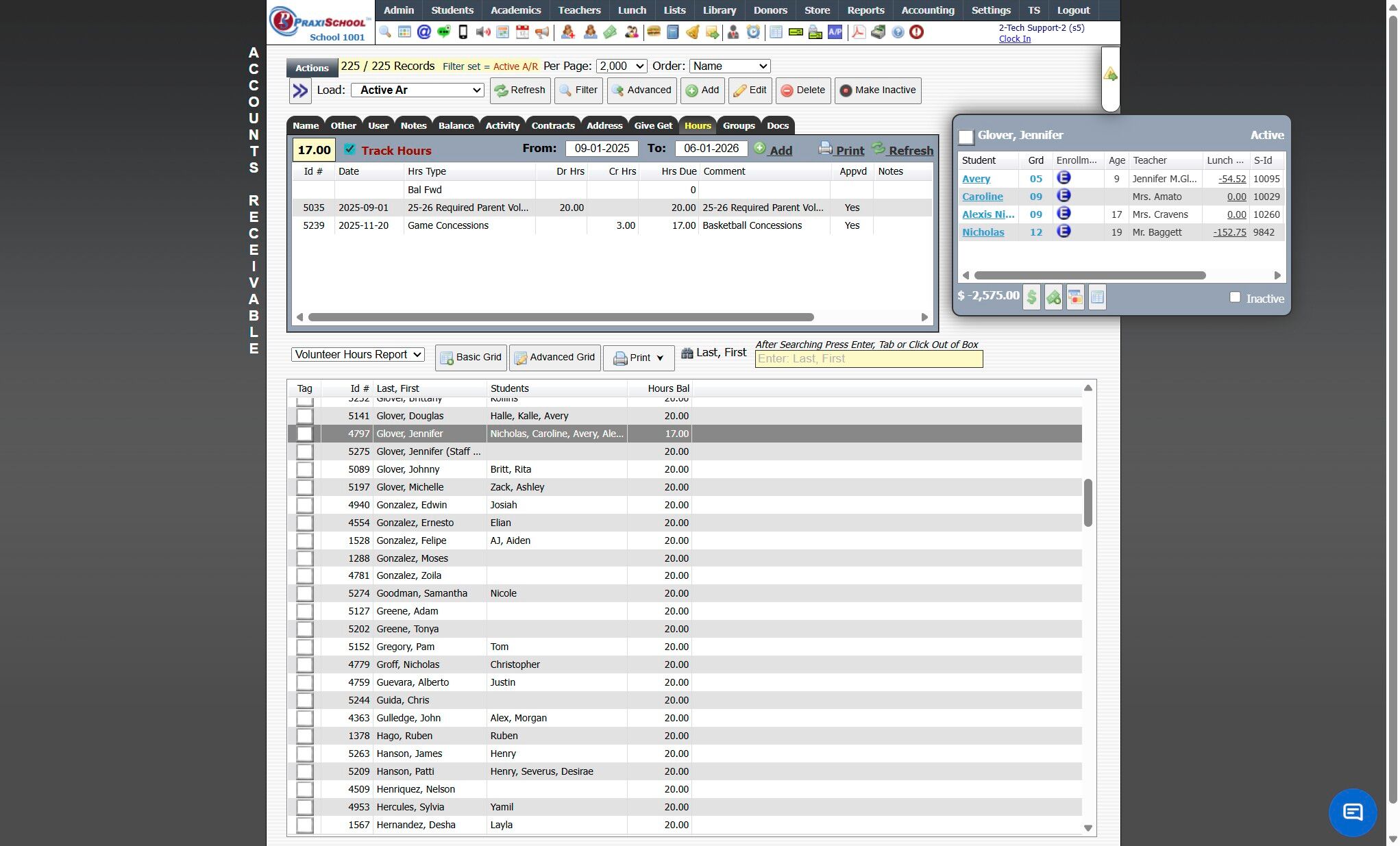Open the Accounting menu
The width and height of the screenshot is (1400, 846).
click(x=927, y=10)
